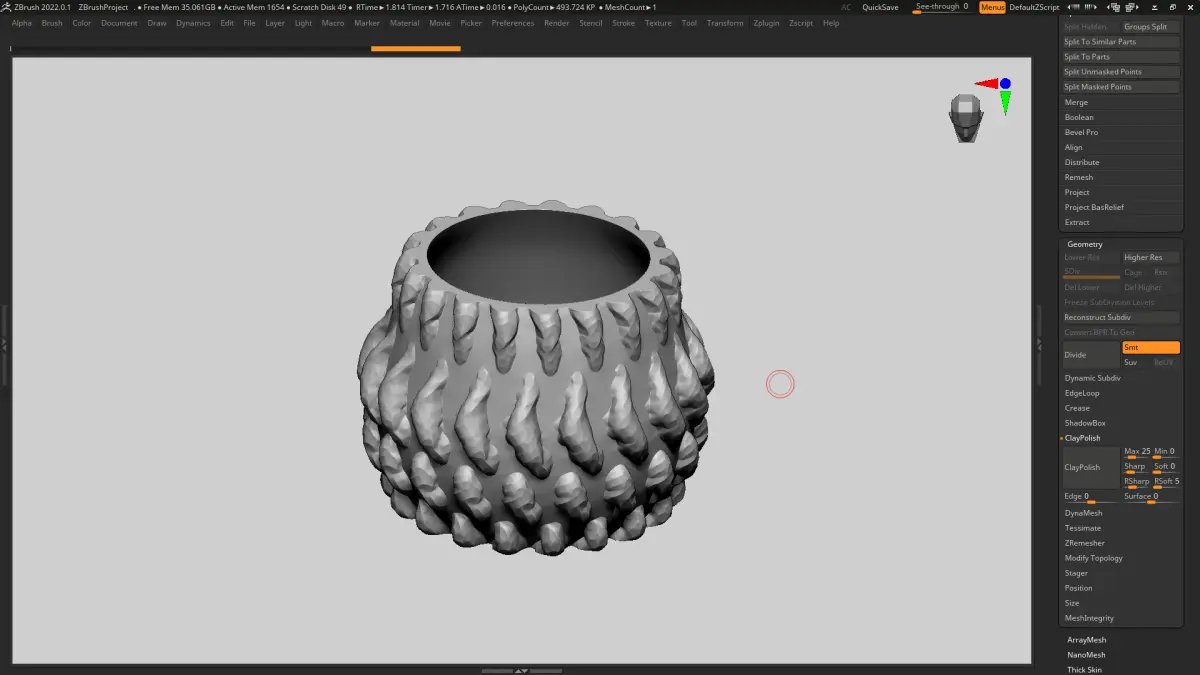
Task: Expand the MeshIntegrity section
Action: 1089,618
